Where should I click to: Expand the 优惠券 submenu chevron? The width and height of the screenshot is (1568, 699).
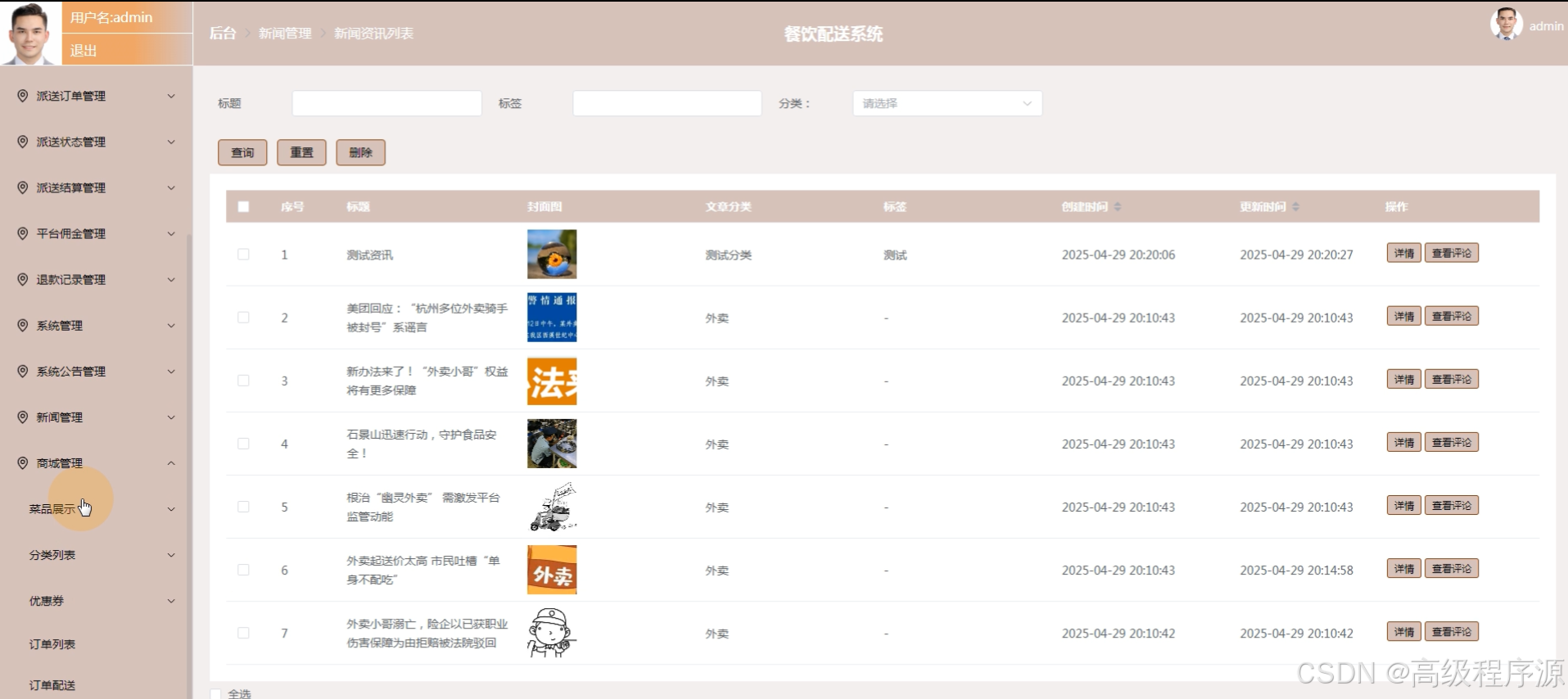[x=171, y=601]
